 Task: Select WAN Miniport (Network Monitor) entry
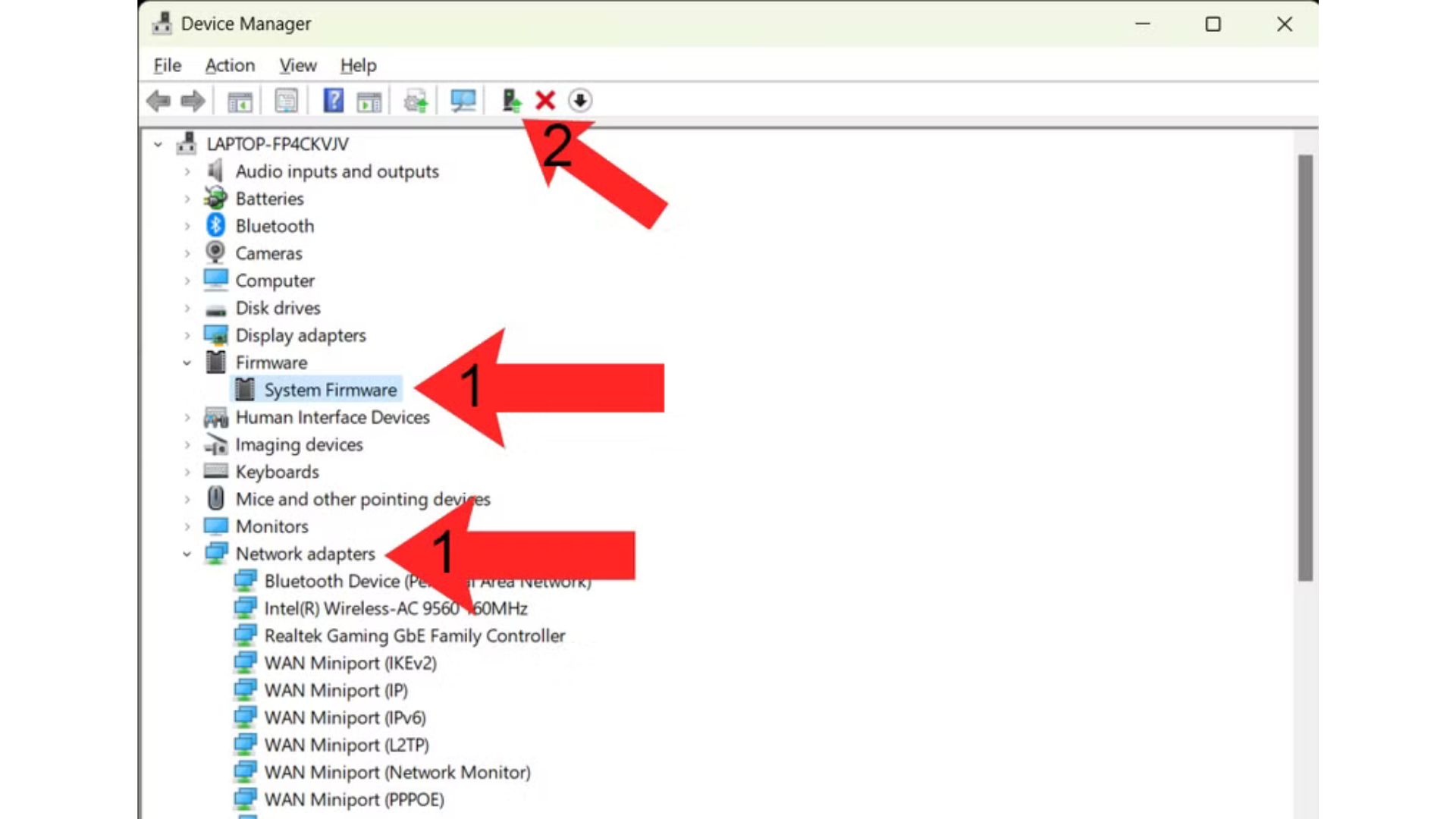tap(397, 772)
